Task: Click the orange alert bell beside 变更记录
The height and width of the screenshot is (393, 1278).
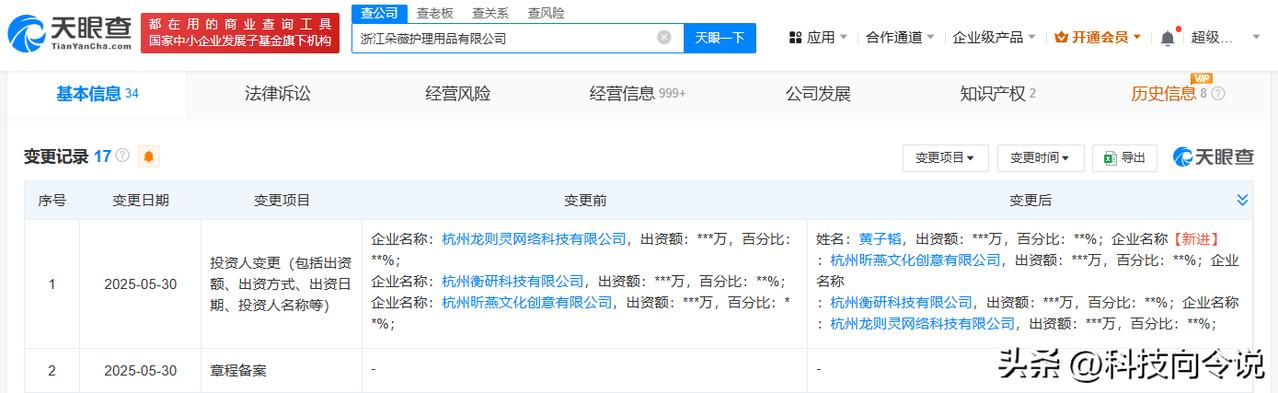Action: click(x=149, y=157)
